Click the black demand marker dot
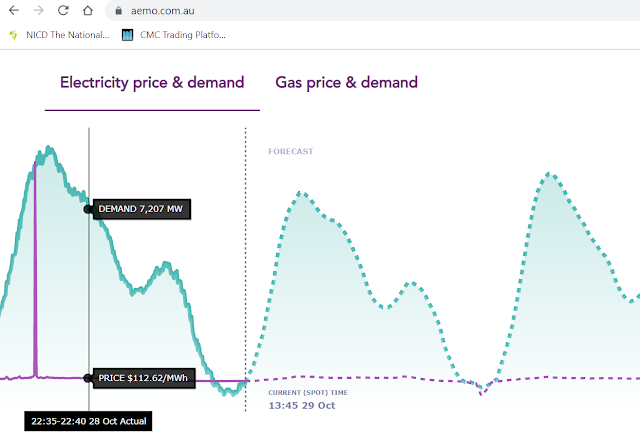The image size is (640, 434). pyautogui.click(x=89, y=209)
